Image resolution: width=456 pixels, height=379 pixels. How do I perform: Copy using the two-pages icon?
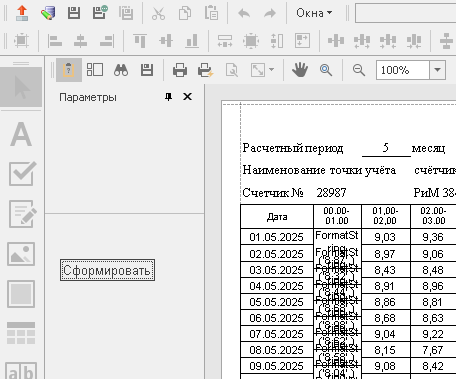tap(185, 13)
